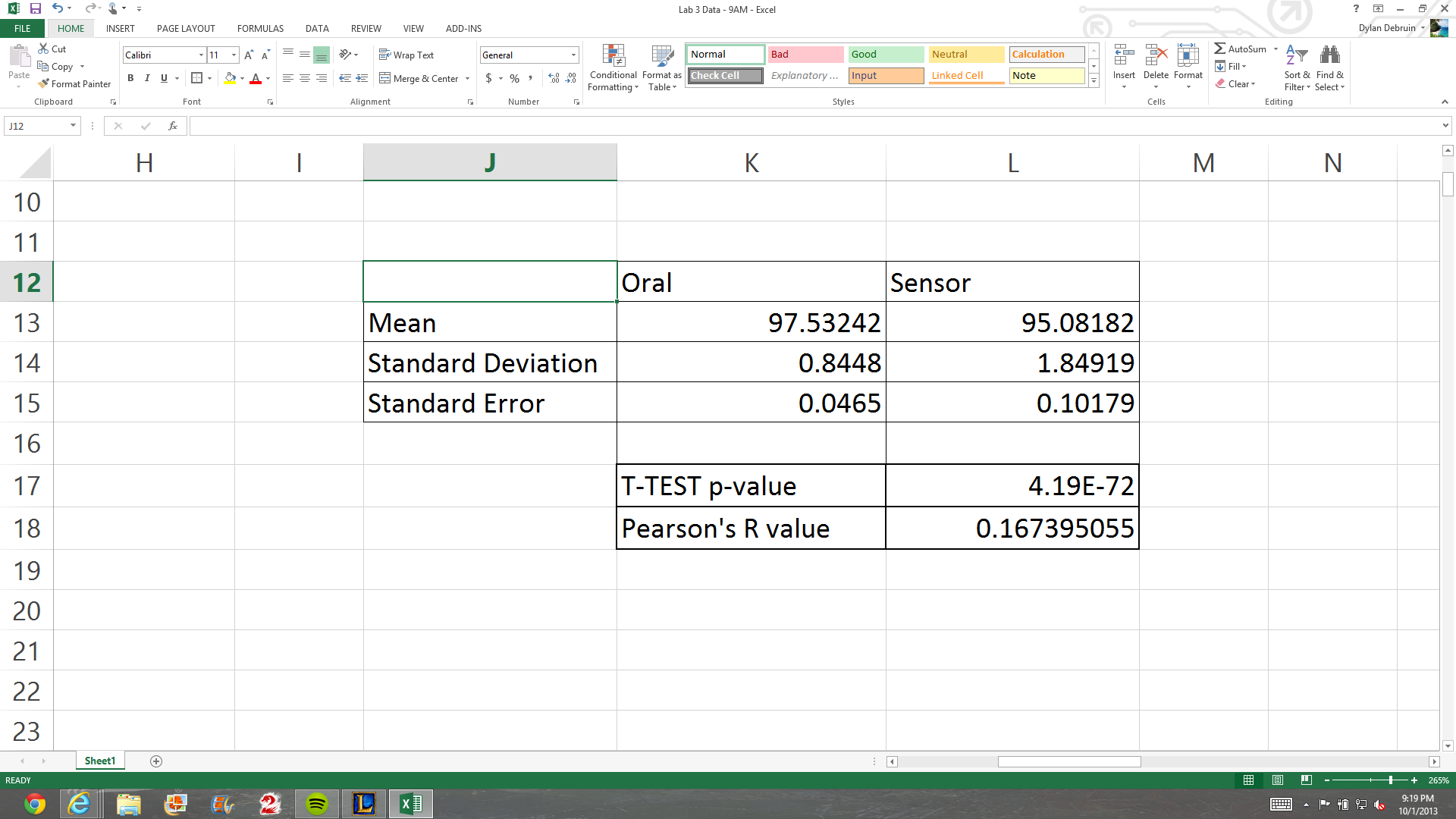The height and width of the screenshot is (819, 1456).
Task: Launch Spotify from the taskbar
Action: (x=317, y=803)
